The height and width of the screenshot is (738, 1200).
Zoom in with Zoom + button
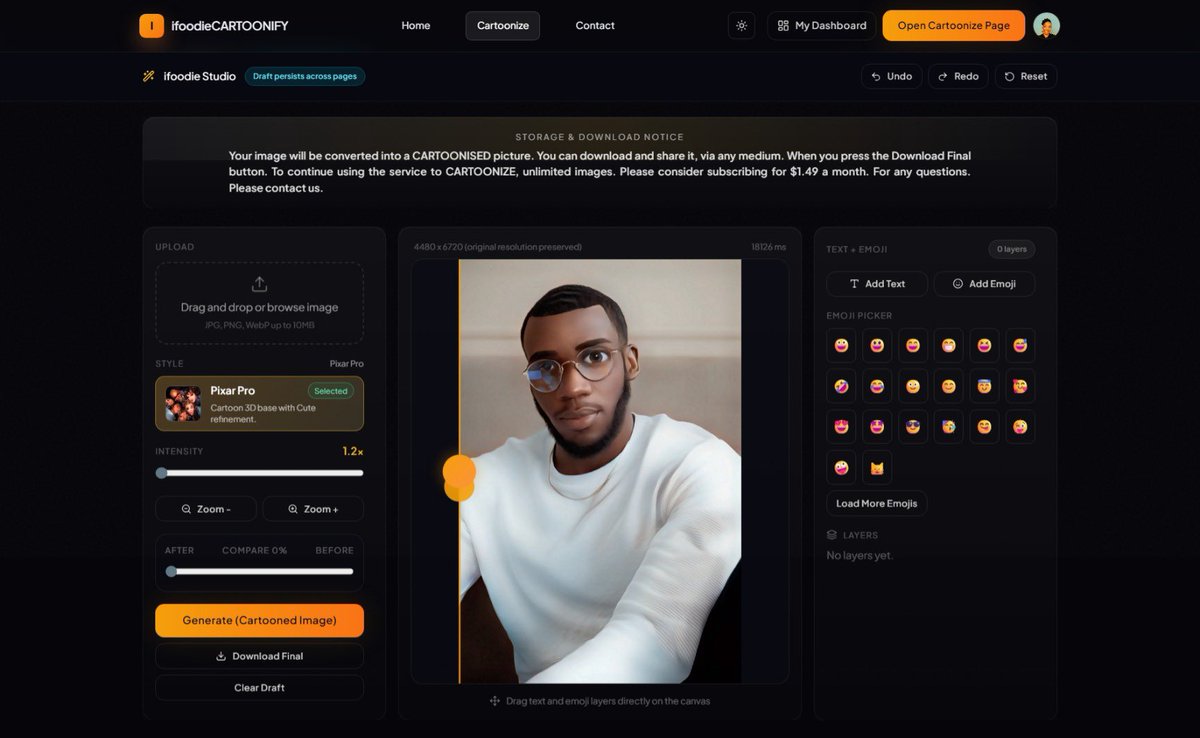pos(313,509)
